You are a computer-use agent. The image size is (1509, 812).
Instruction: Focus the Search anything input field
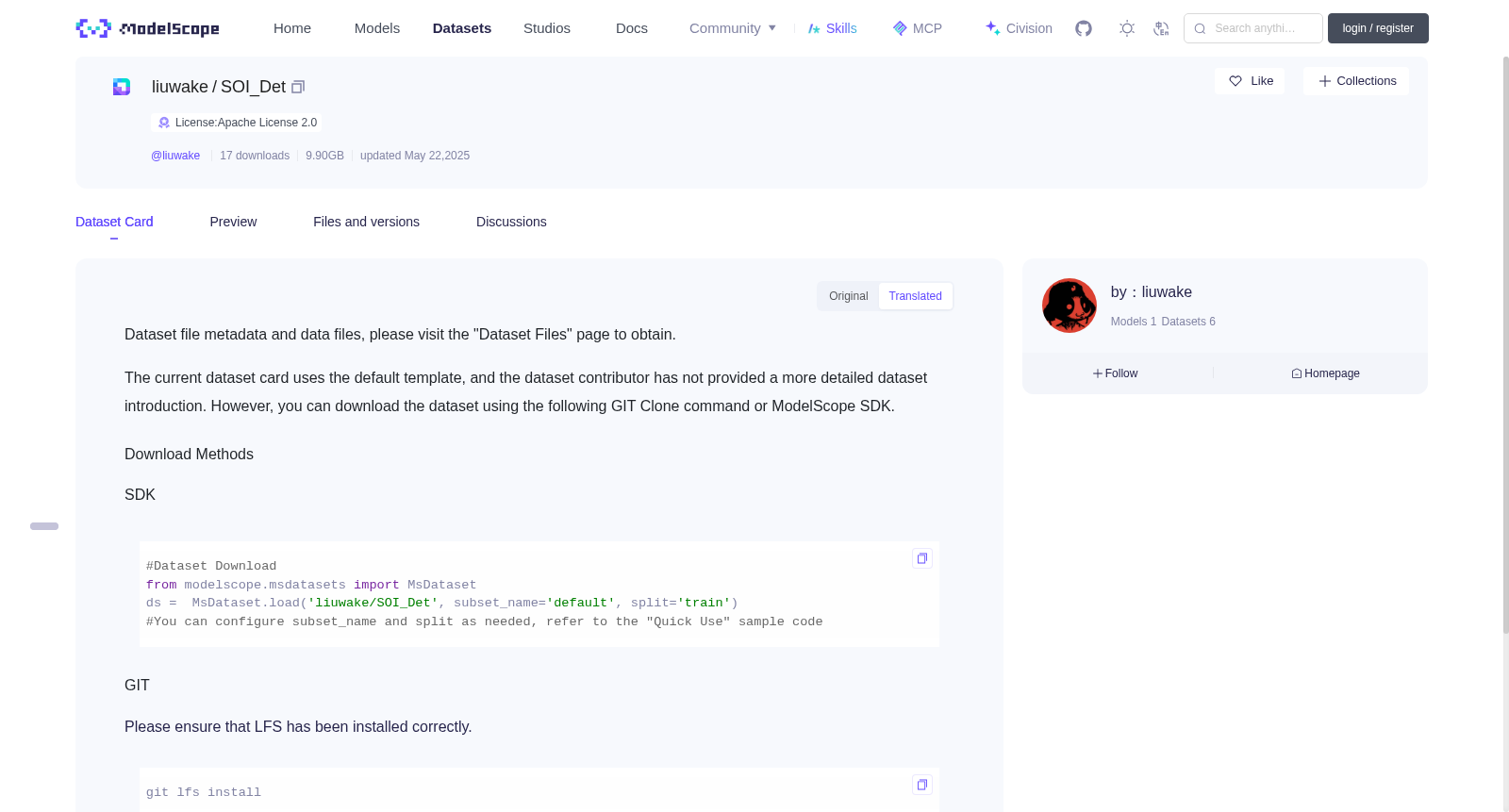[1253, 28]
